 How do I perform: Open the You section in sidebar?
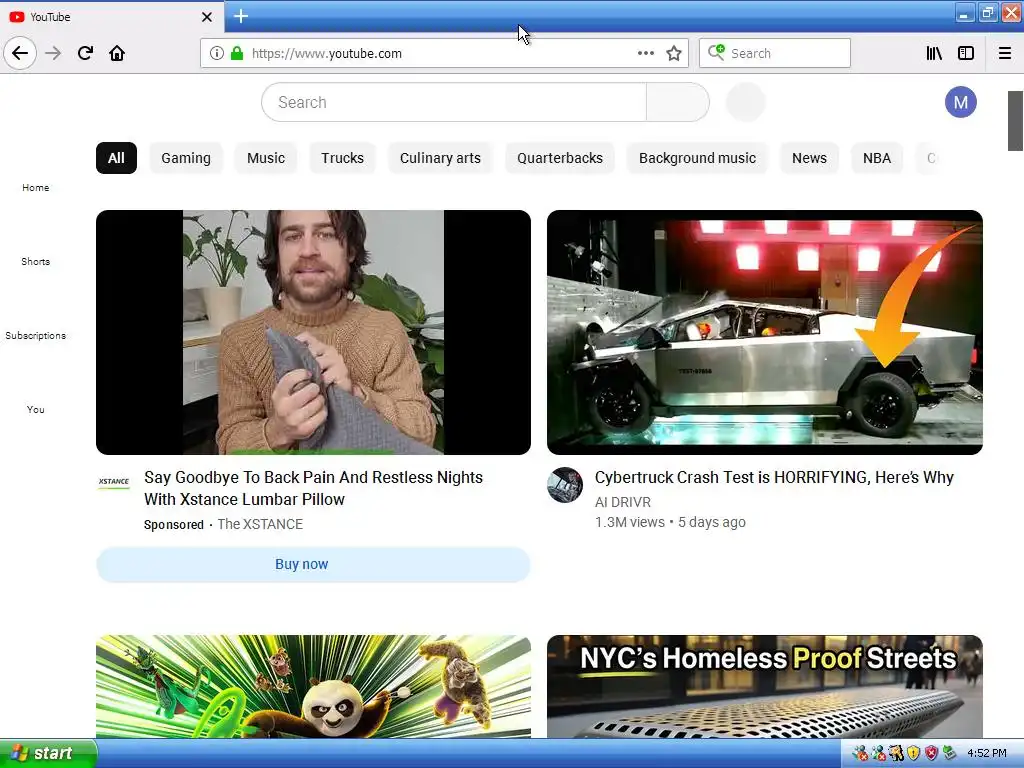point(35,409)
